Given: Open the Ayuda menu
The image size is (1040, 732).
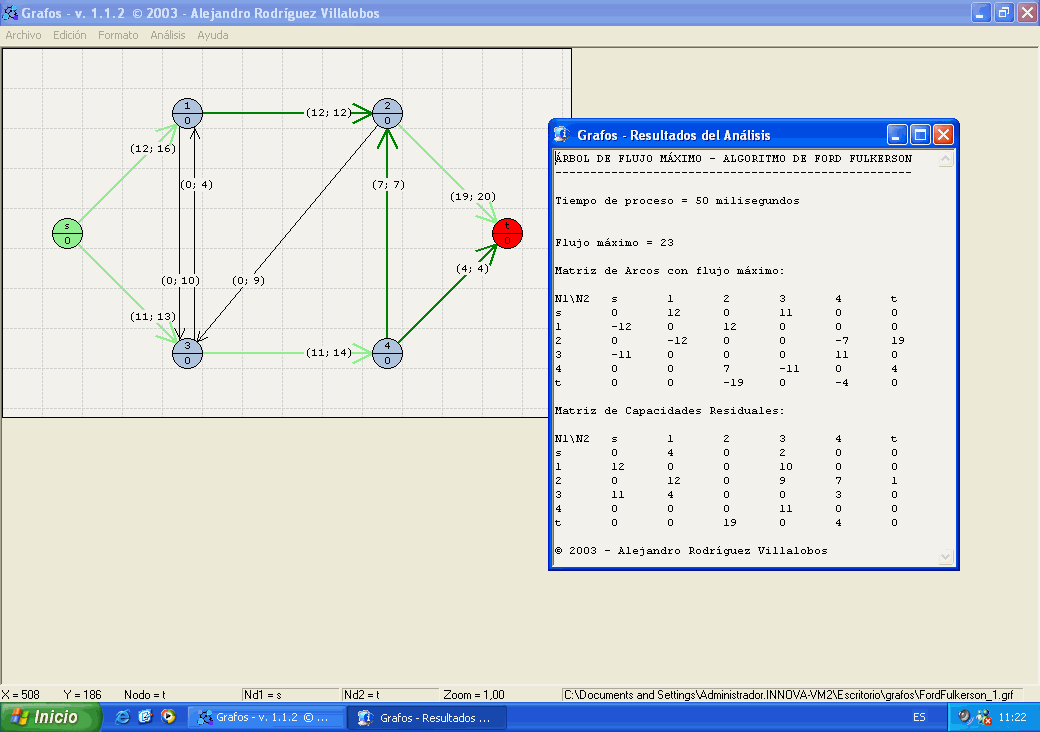Looking at the screenshot, I should click(x=212, y=35).
